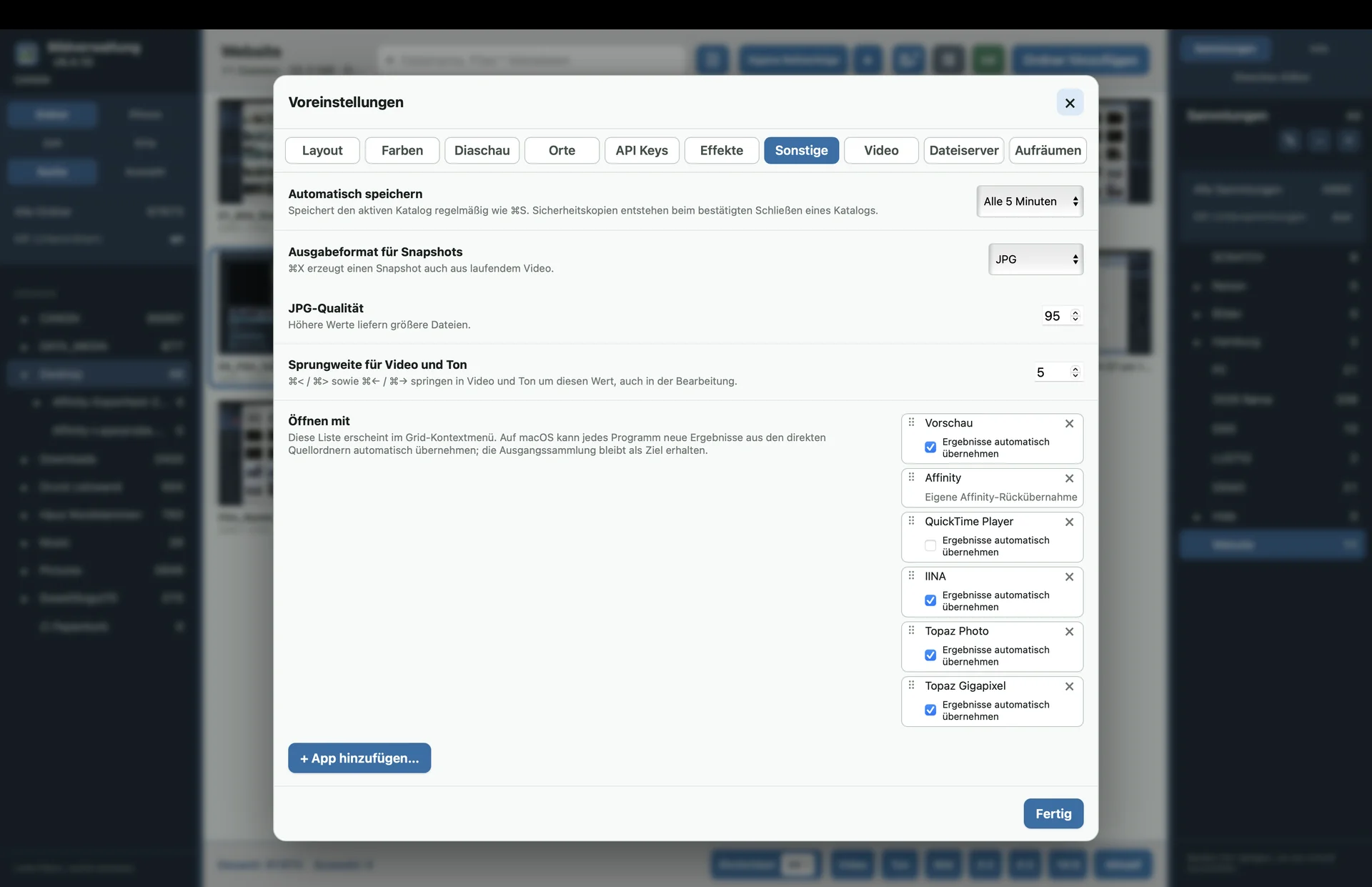The height and width of the screenshot is (887, 1372).
Task: Open the Automatisch speichern interval dropdown
Action: pos(1030,202)
